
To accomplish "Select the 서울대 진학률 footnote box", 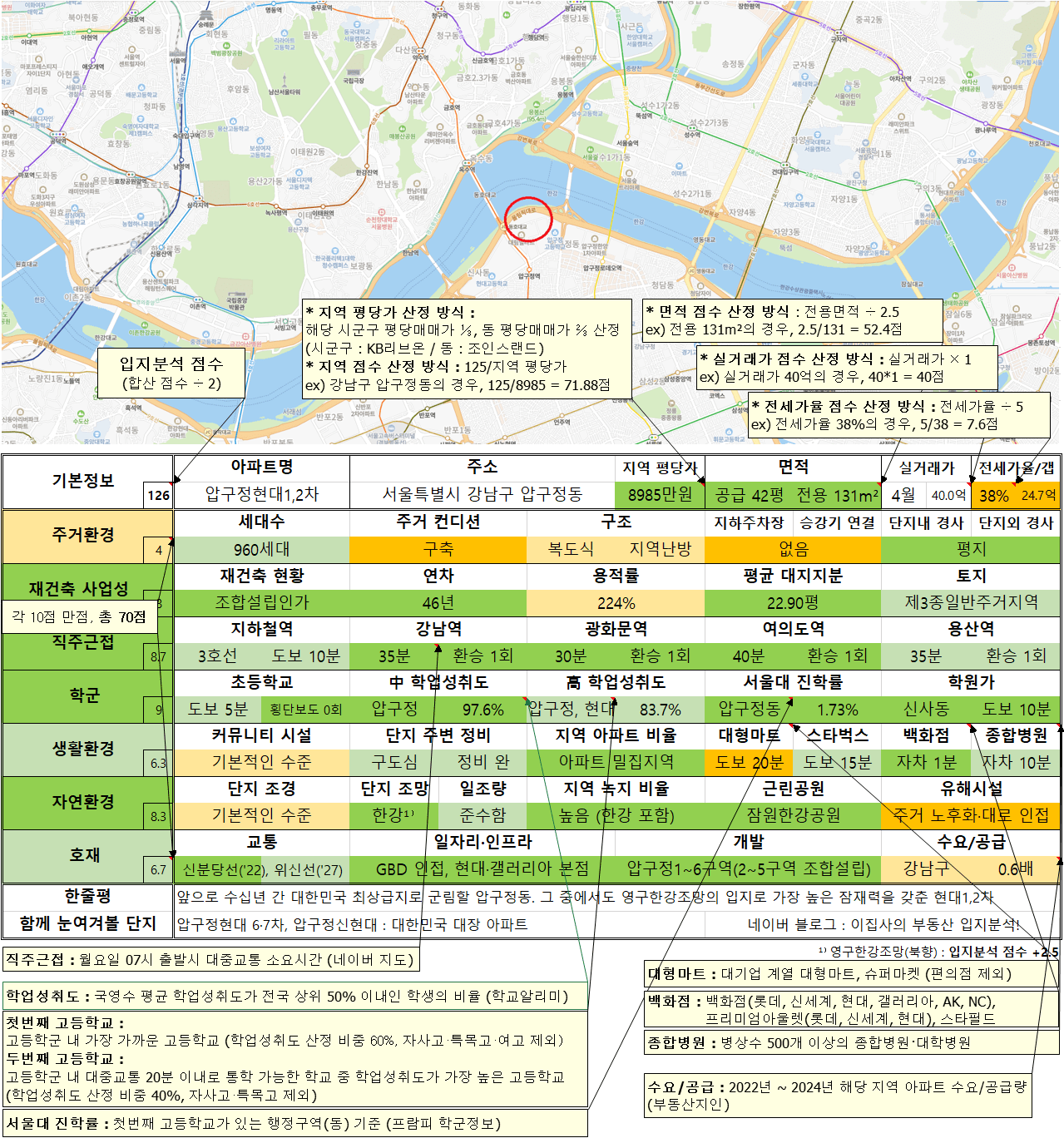I will pyautogui.click(x=295, y=1123).
